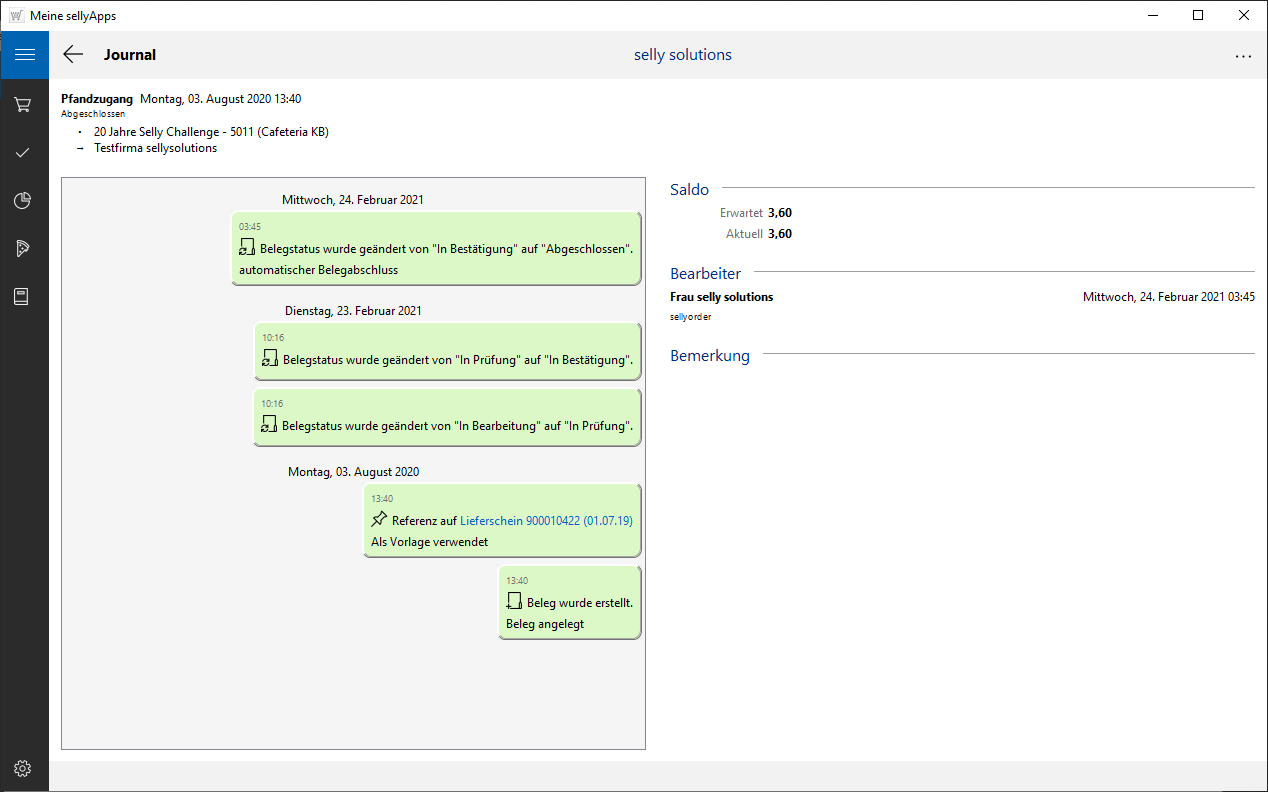Click the Bemerkung section header
The height and width of the screenshot is (792, 1268).
(709, 355)
